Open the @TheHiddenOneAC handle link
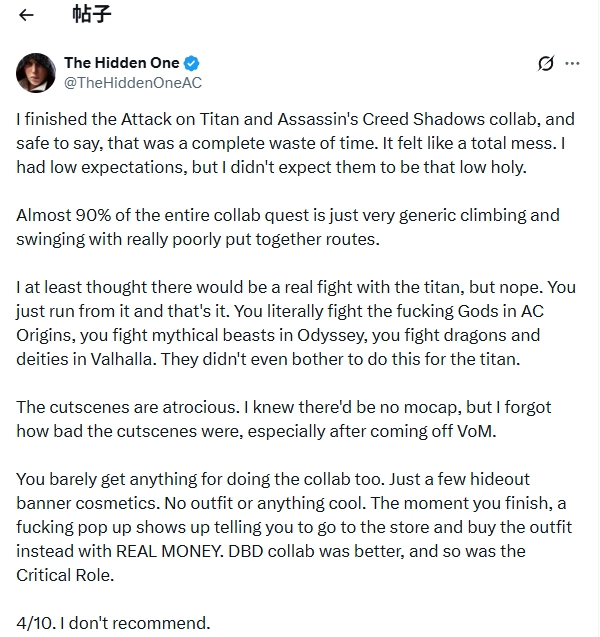 click(133, 82)
